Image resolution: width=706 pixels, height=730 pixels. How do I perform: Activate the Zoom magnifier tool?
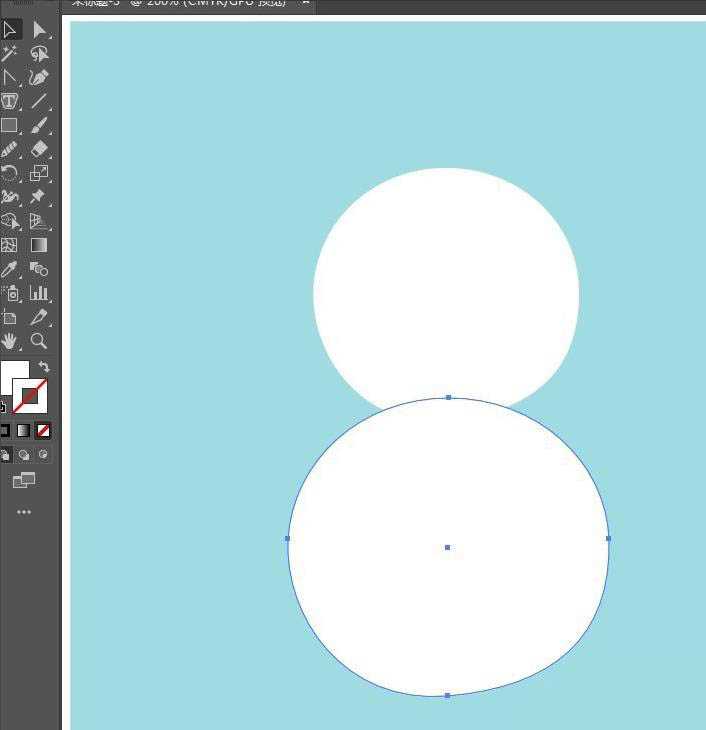tap(39, 341)
